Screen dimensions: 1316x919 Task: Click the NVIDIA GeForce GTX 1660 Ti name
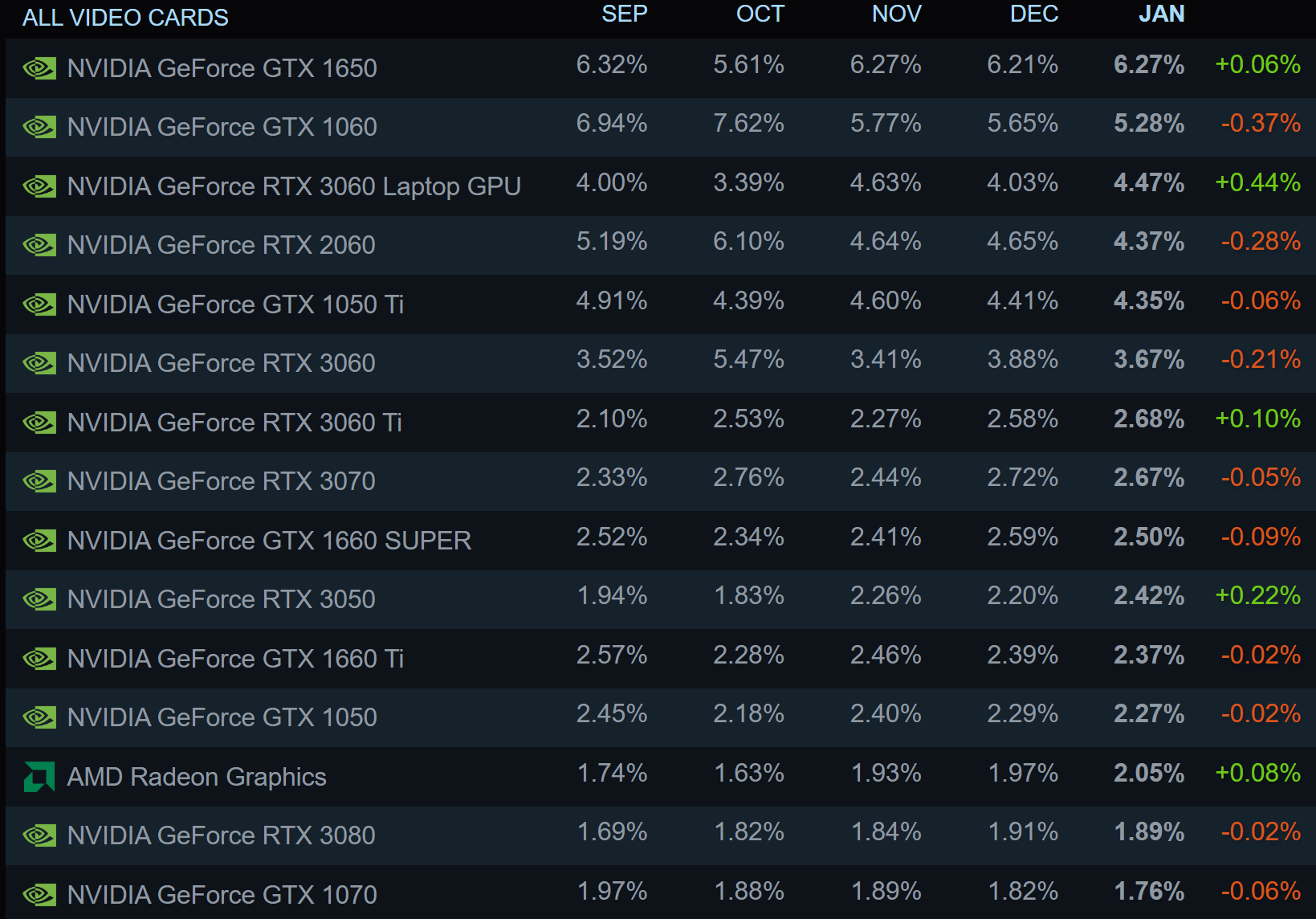235,659
